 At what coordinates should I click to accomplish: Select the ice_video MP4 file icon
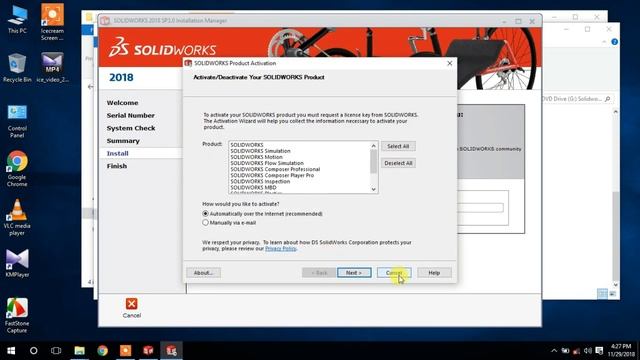pyautogui.click(x=52, y=67)
